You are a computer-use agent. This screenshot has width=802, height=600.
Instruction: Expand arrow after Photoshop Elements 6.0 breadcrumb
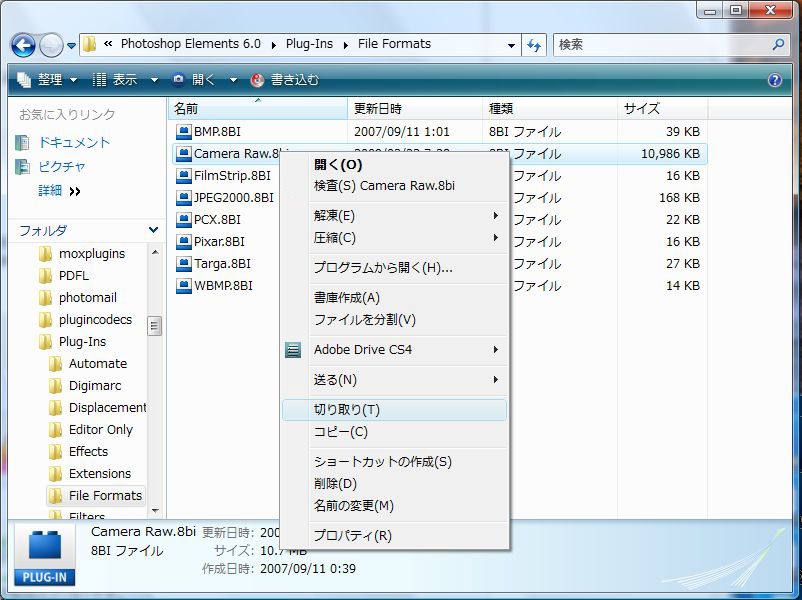[x=274, y=46]
